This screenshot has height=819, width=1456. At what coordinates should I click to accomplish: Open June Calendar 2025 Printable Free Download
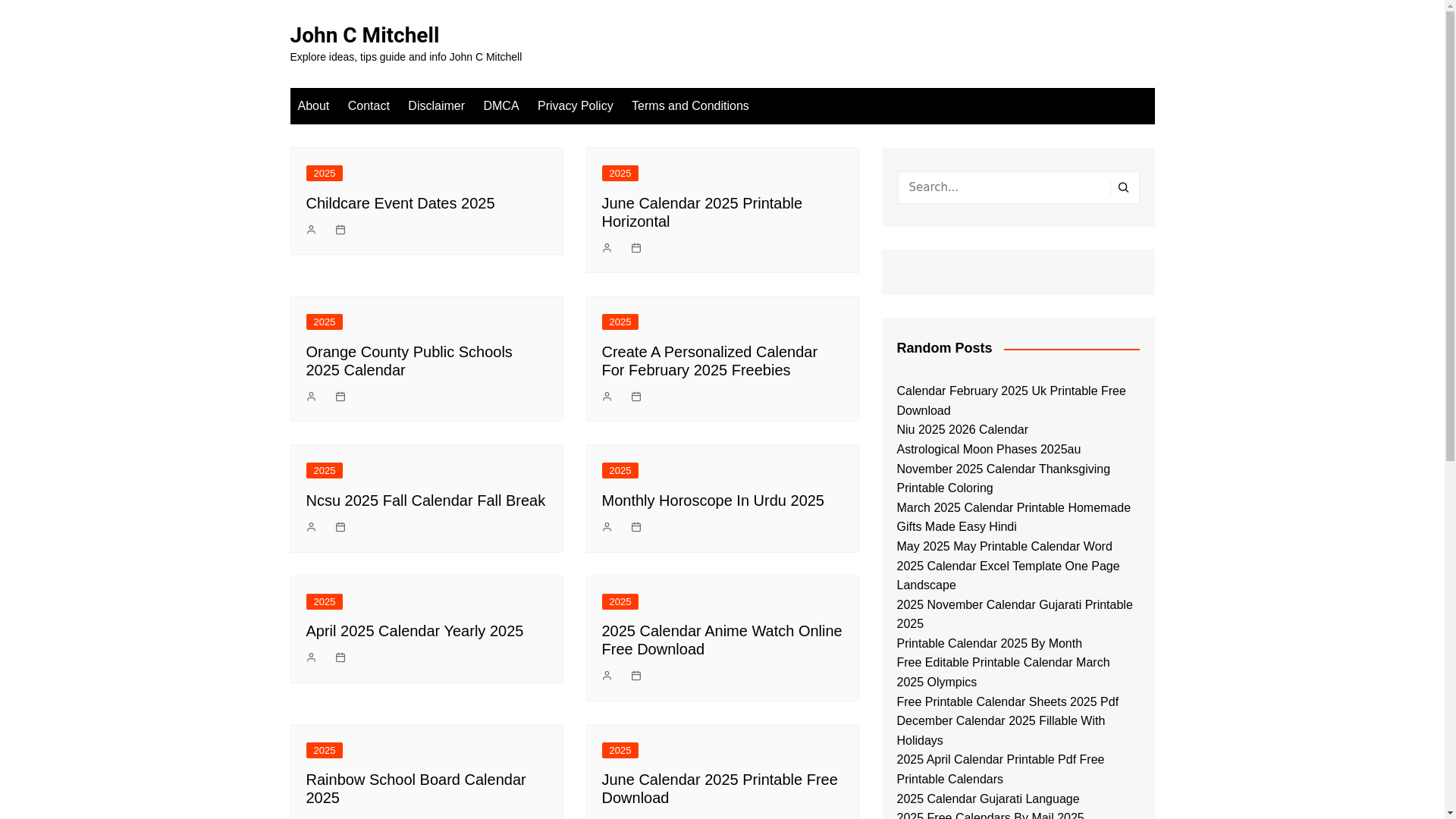click(x=720, y=789)
